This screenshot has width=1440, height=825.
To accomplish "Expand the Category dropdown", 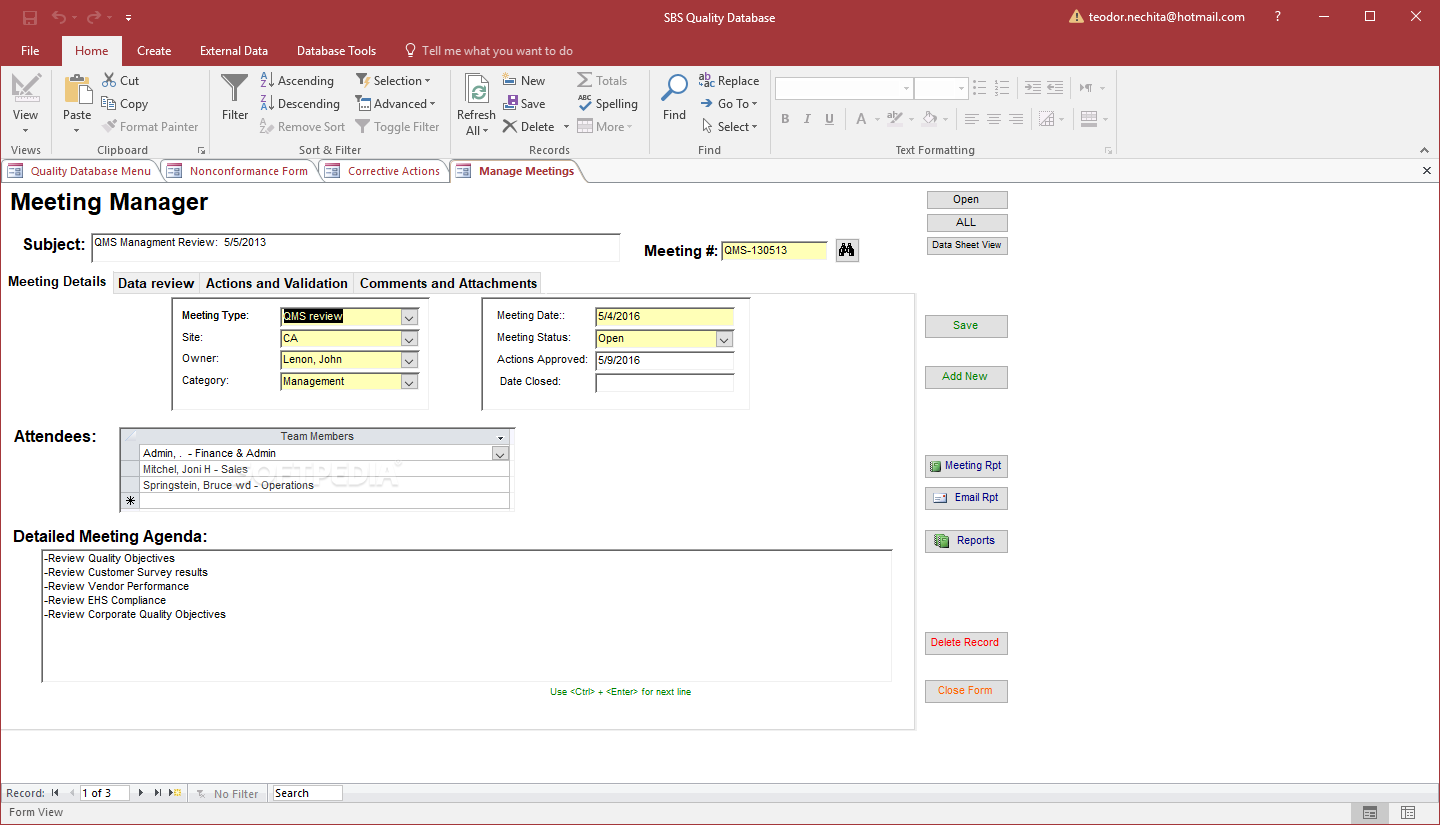I will click(409, 382).
